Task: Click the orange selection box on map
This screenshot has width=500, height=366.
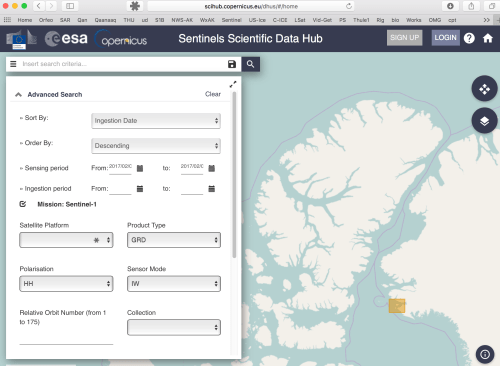Action: coord(397,306)
